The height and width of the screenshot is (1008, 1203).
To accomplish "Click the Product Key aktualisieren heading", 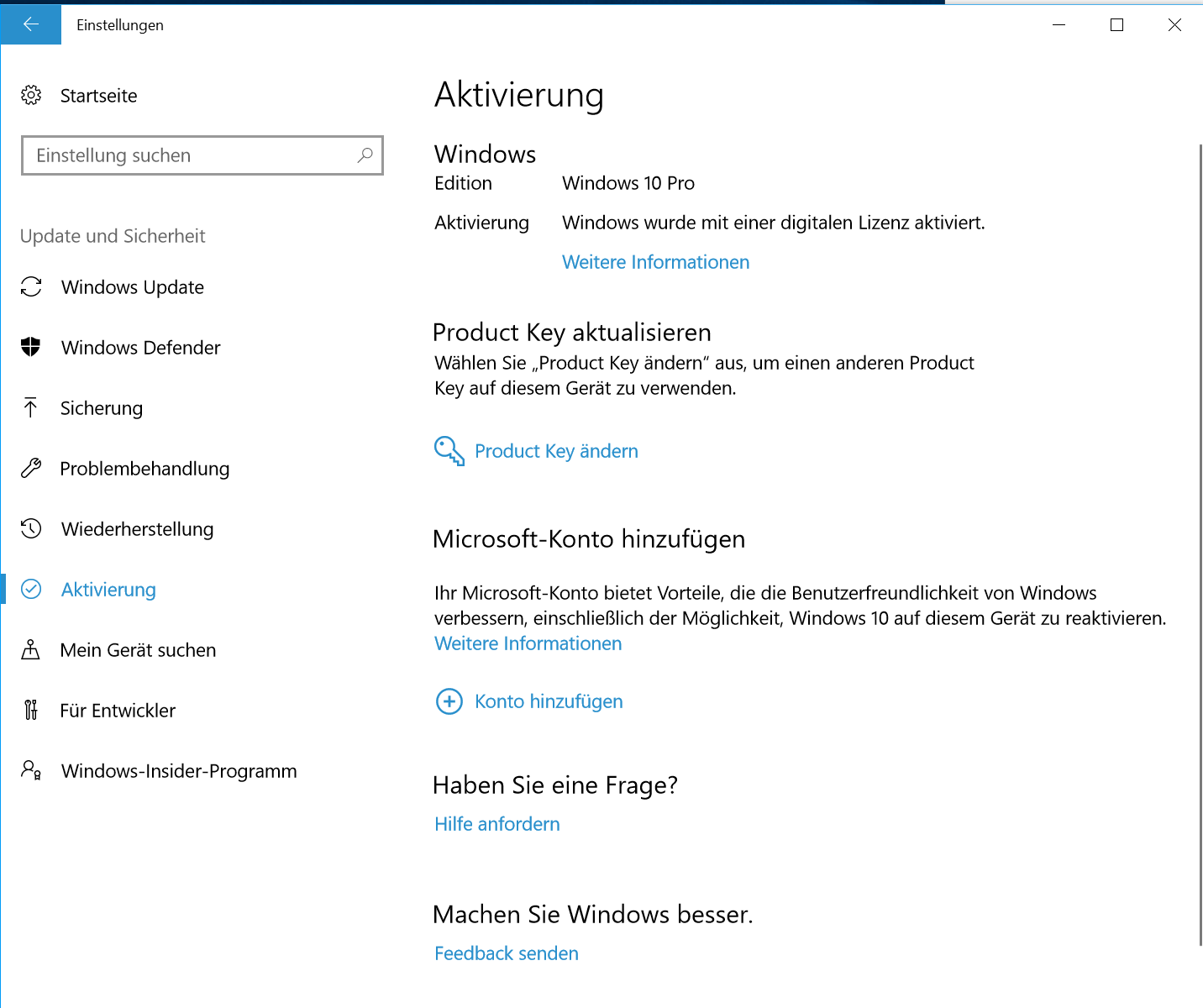I will 572,333.
